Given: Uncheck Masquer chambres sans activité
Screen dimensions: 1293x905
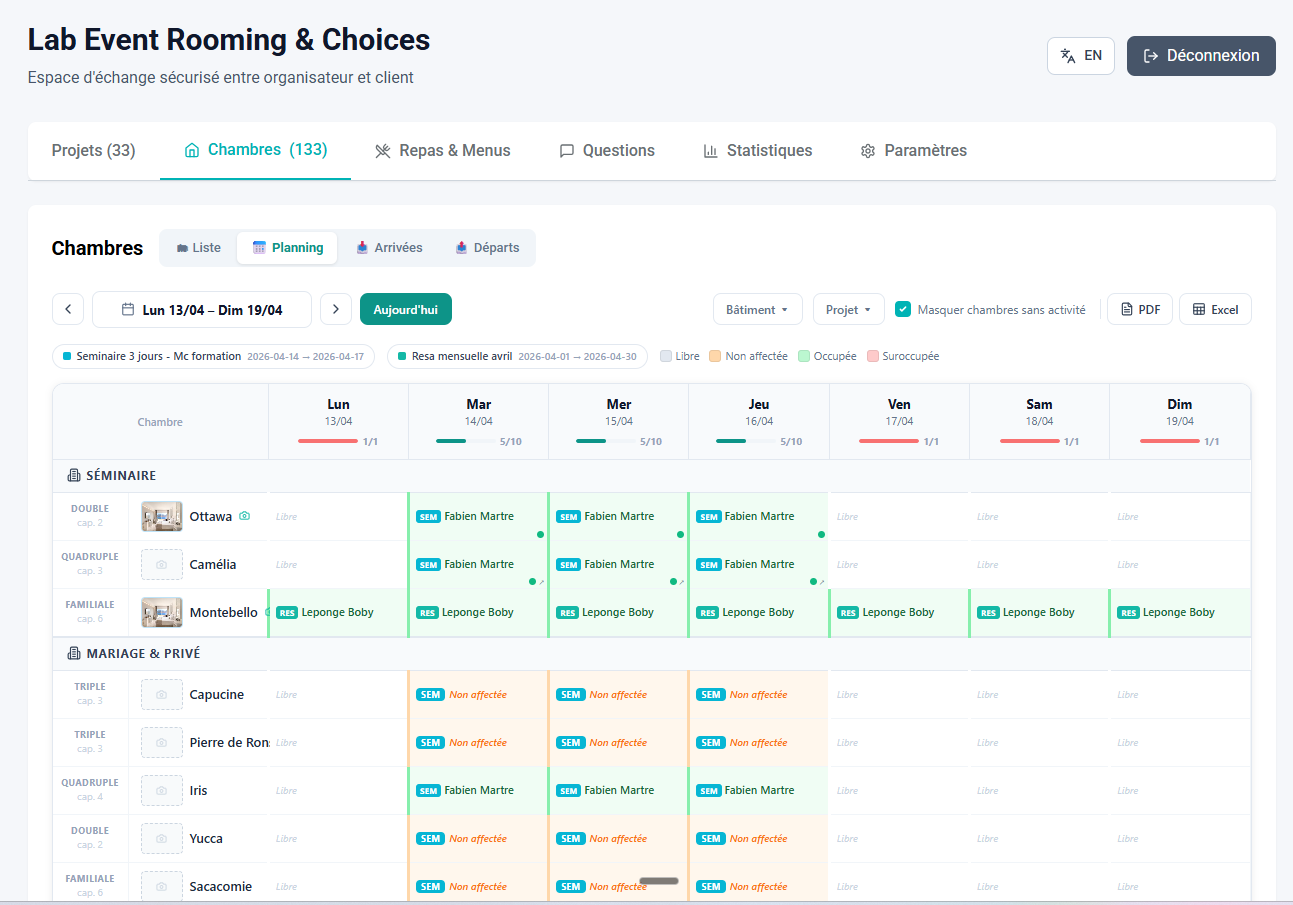Looking at the screenshot, I should click(903, 310).
